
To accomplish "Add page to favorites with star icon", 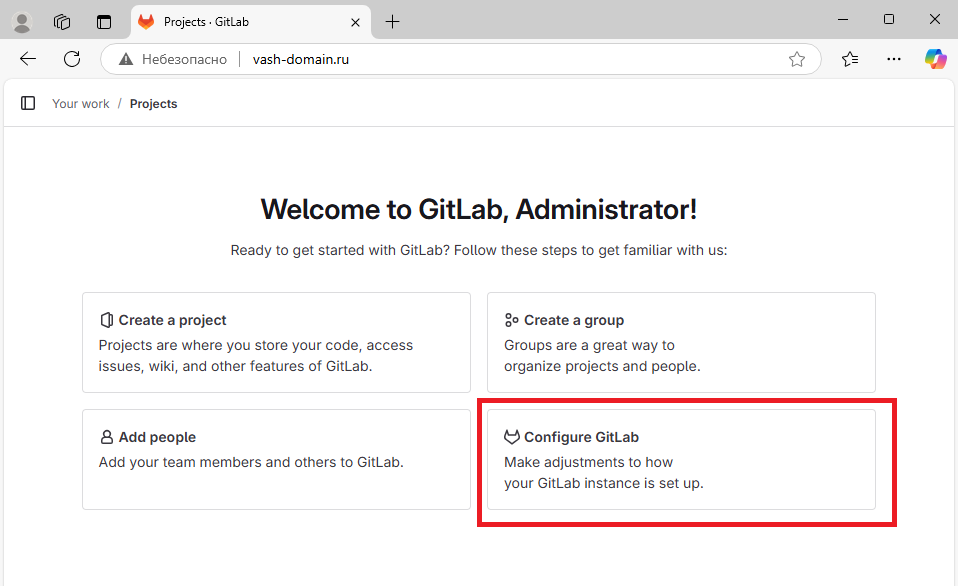I will tap(797, 59).
